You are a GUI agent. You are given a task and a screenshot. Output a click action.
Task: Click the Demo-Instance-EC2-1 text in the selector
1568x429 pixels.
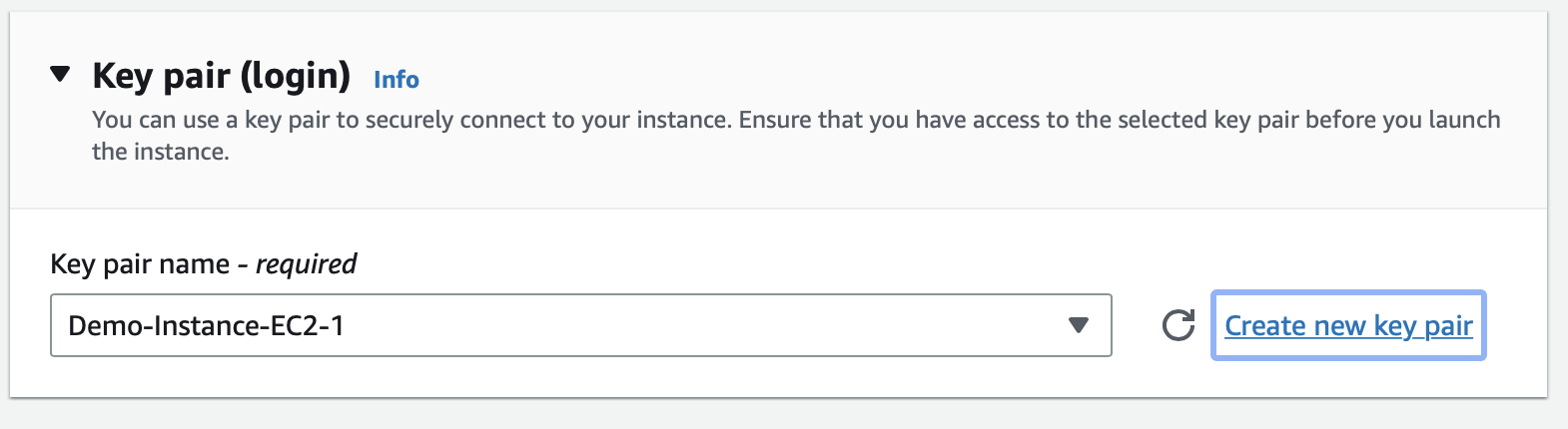tap(206, 325)
